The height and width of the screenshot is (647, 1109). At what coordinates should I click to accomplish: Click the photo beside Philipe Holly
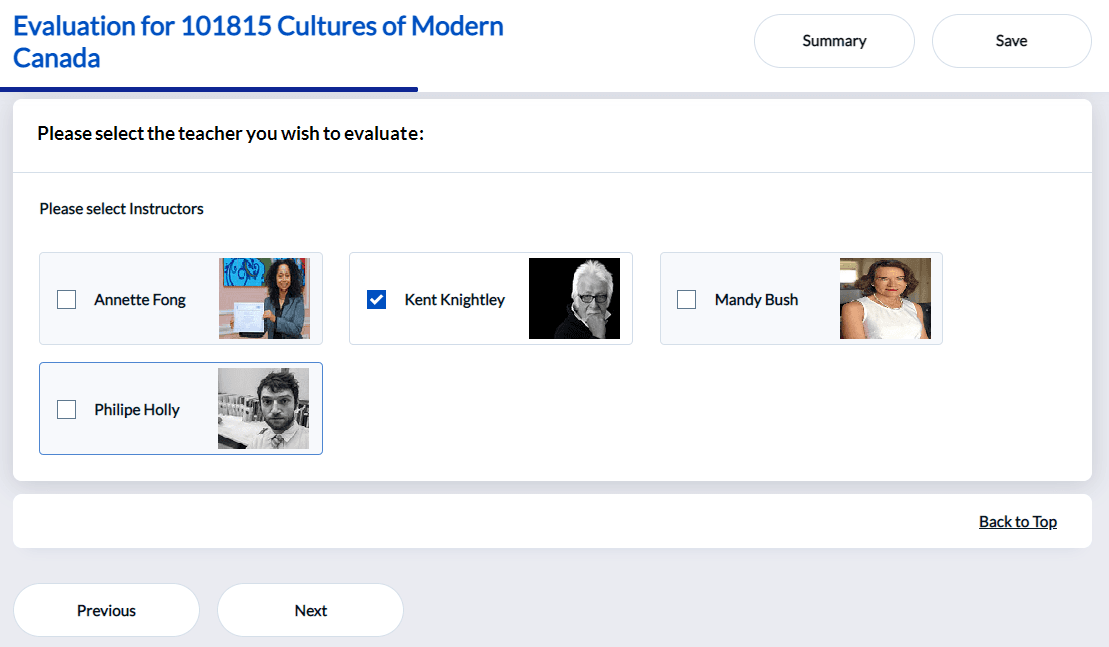(263, 409)
